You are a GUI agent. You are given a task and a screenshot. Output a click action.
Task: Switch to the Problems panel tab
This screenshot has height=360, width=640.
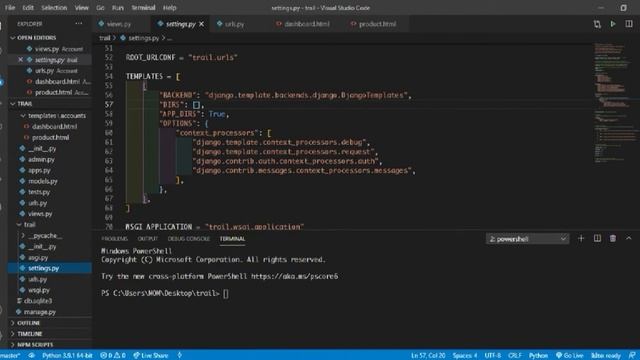coord(115,239)
